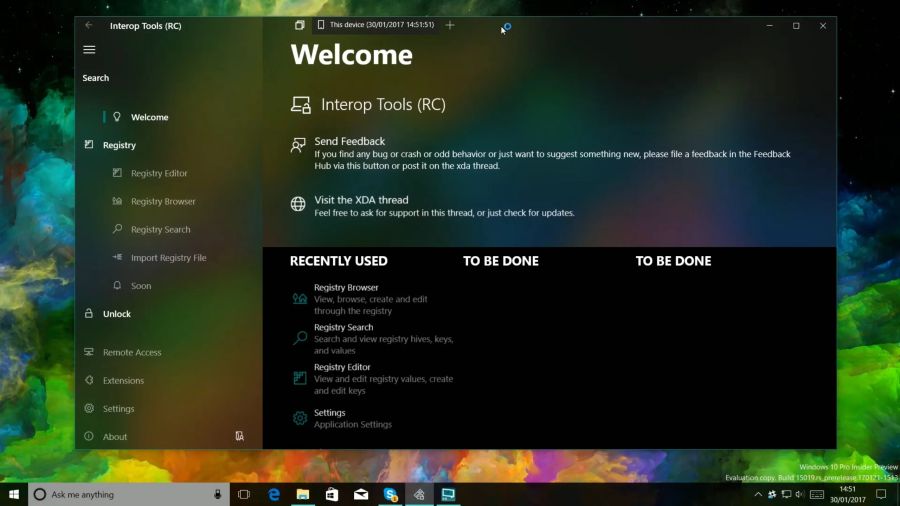Click the back arrow in title bar
The width and height of the screenshot is (900, 506).
pyautogui.click(x=88, y=25)
